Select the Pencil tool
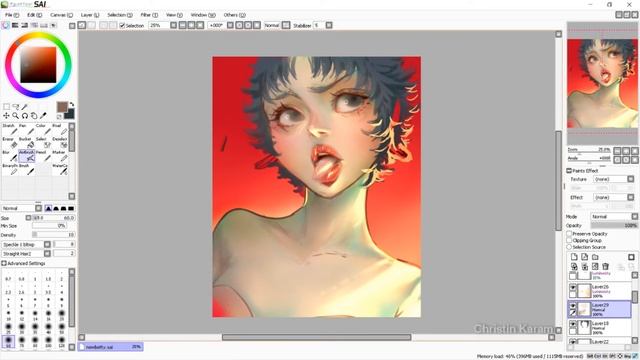This screenshot has width=640, height=360. tap(43, 156)
